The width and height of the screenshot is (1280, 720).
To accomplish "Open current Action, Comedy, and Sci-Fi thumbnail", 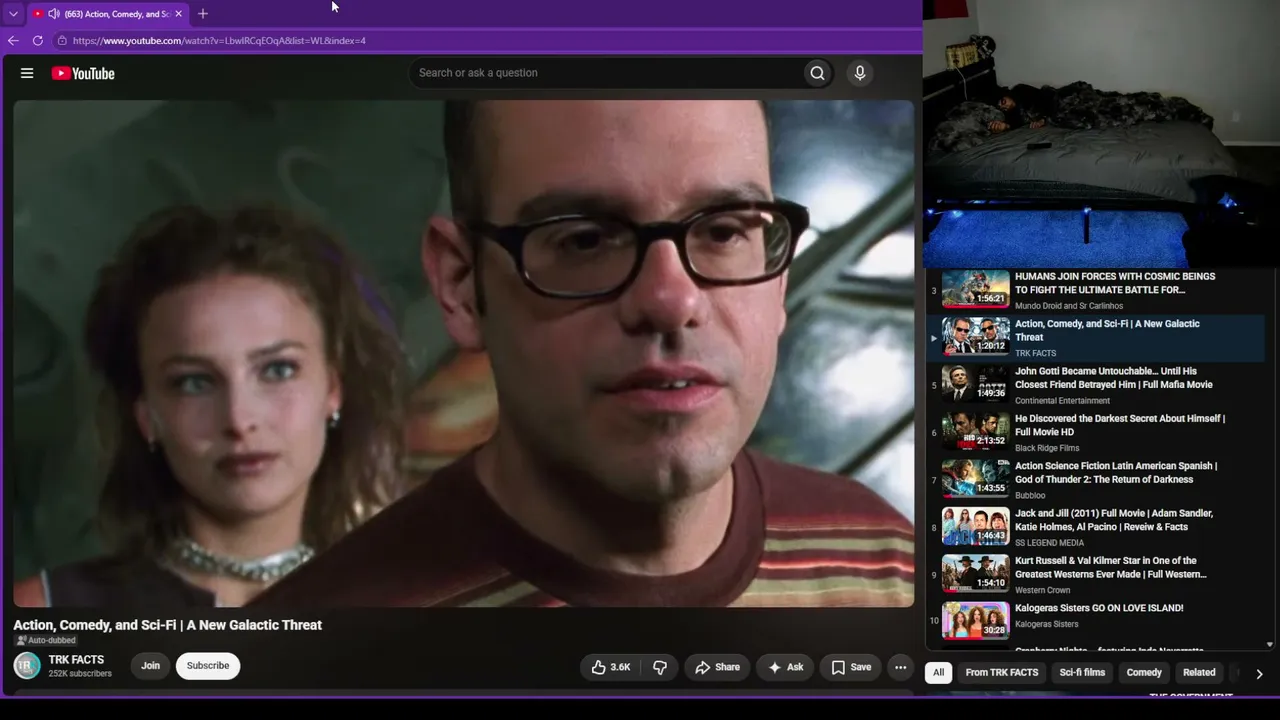I will (x=976, y=337).
